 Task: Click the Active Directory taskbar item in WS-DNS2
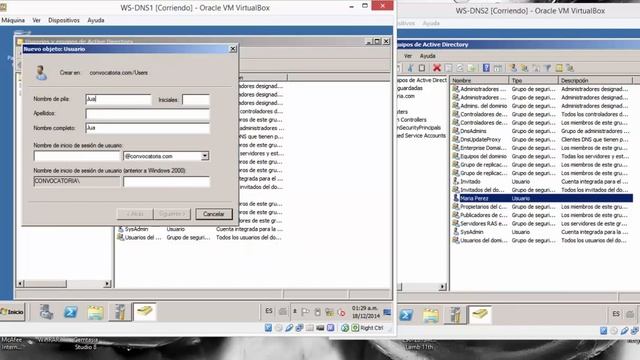click(480, 315)
